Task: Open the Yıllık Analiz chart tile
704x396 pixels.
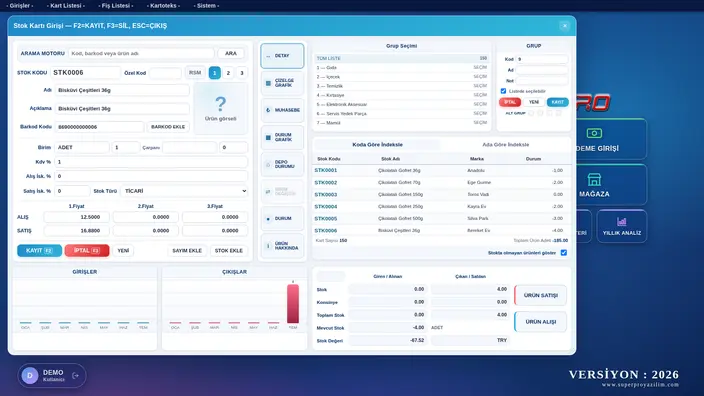Action: pos(621,226)
